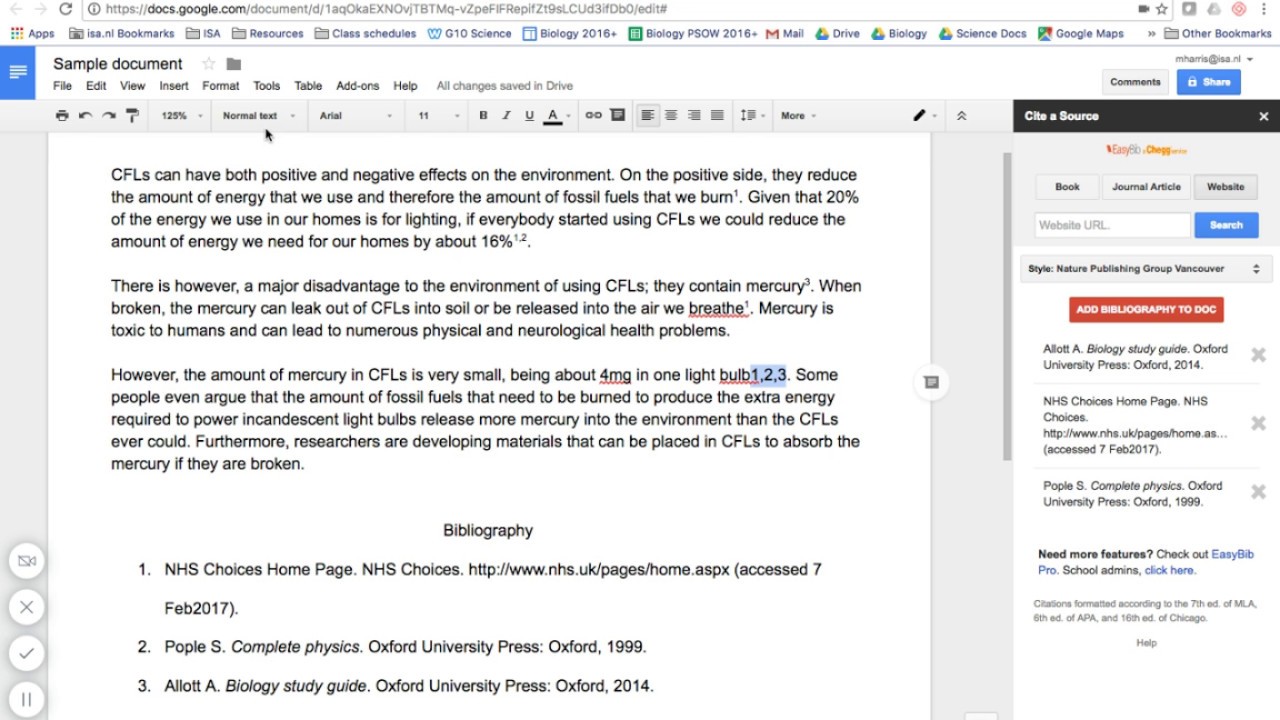
Task: Open the Edit menu
Action: [96, 86]
